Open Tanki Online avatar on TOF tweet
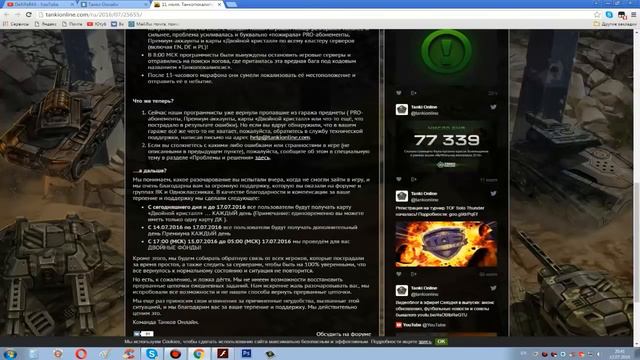This screenshot has width=640, height=360. point(402,196)
